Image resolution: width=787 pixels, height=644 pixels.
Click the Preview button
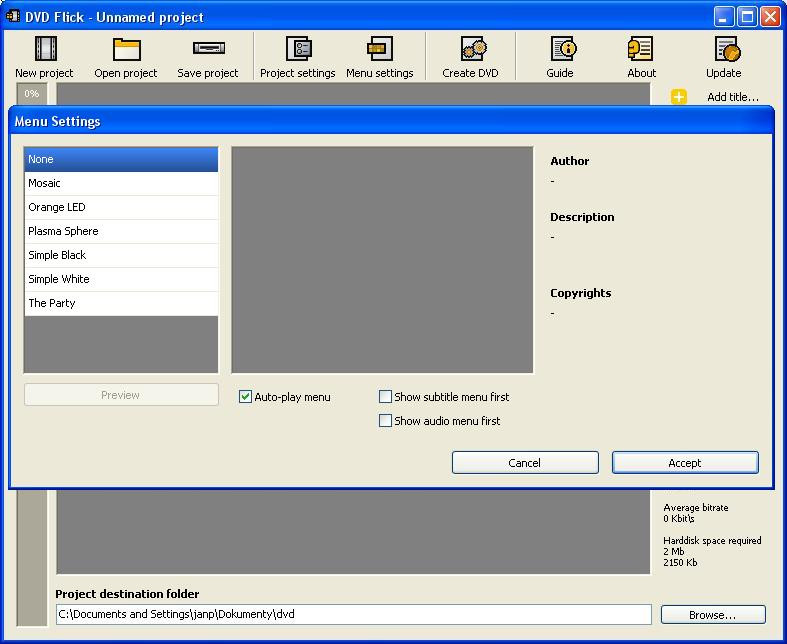(121, 395)
